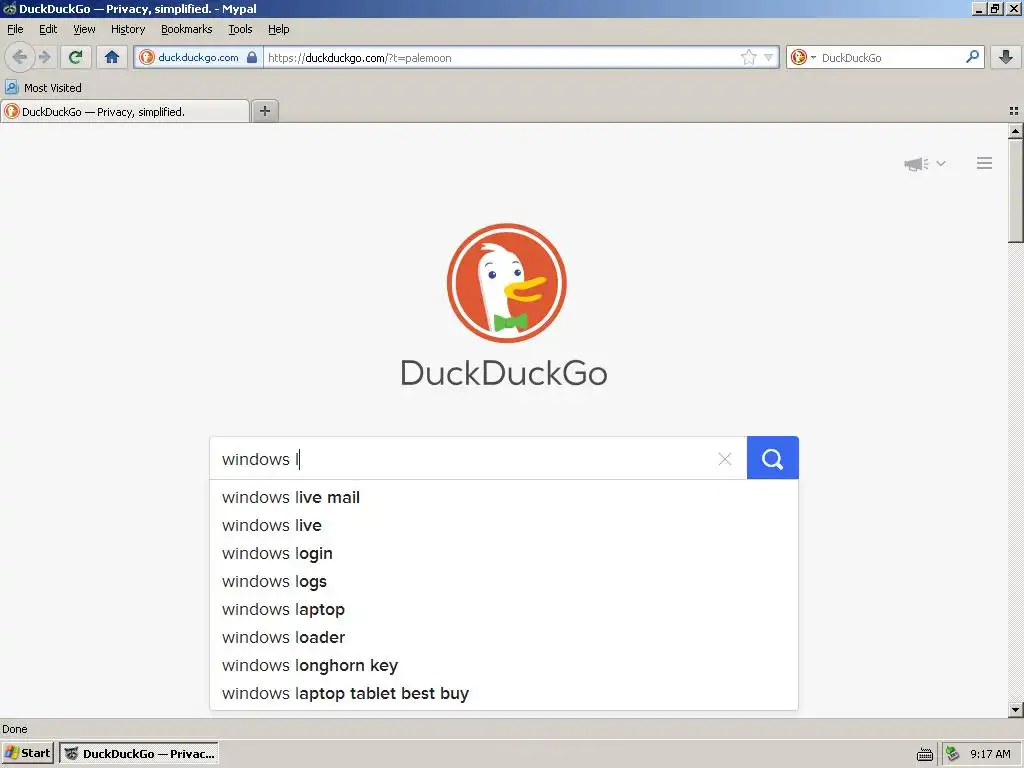Open the View menu
Screen dimensions: 1024x768
click(x=84, y=29)
